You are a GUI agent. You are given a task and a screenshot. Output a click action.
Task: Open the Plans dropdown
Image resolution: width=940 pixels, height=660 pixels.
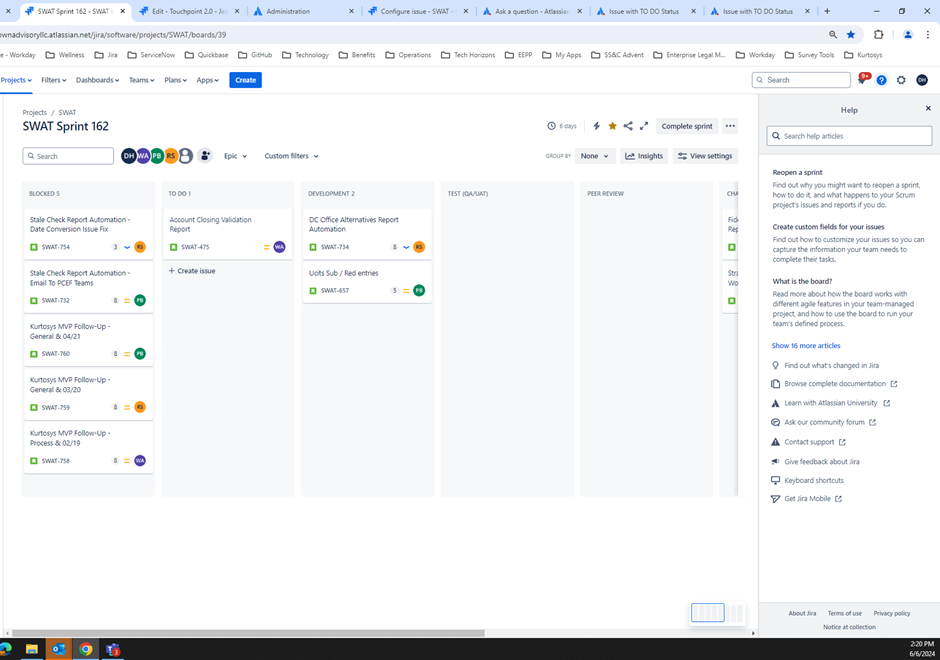click(x=176, y=80)
